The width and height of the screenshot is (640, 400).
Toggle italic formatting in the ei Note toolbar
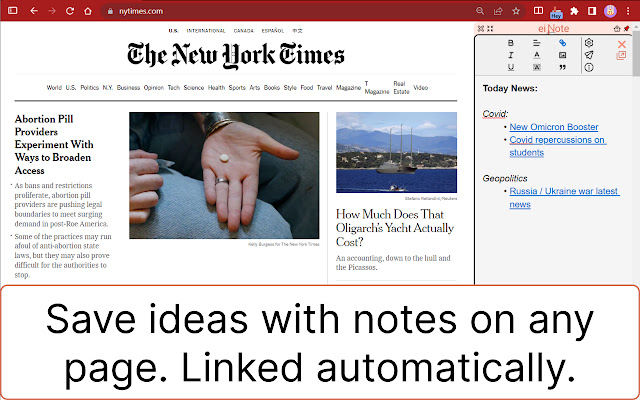511,55
